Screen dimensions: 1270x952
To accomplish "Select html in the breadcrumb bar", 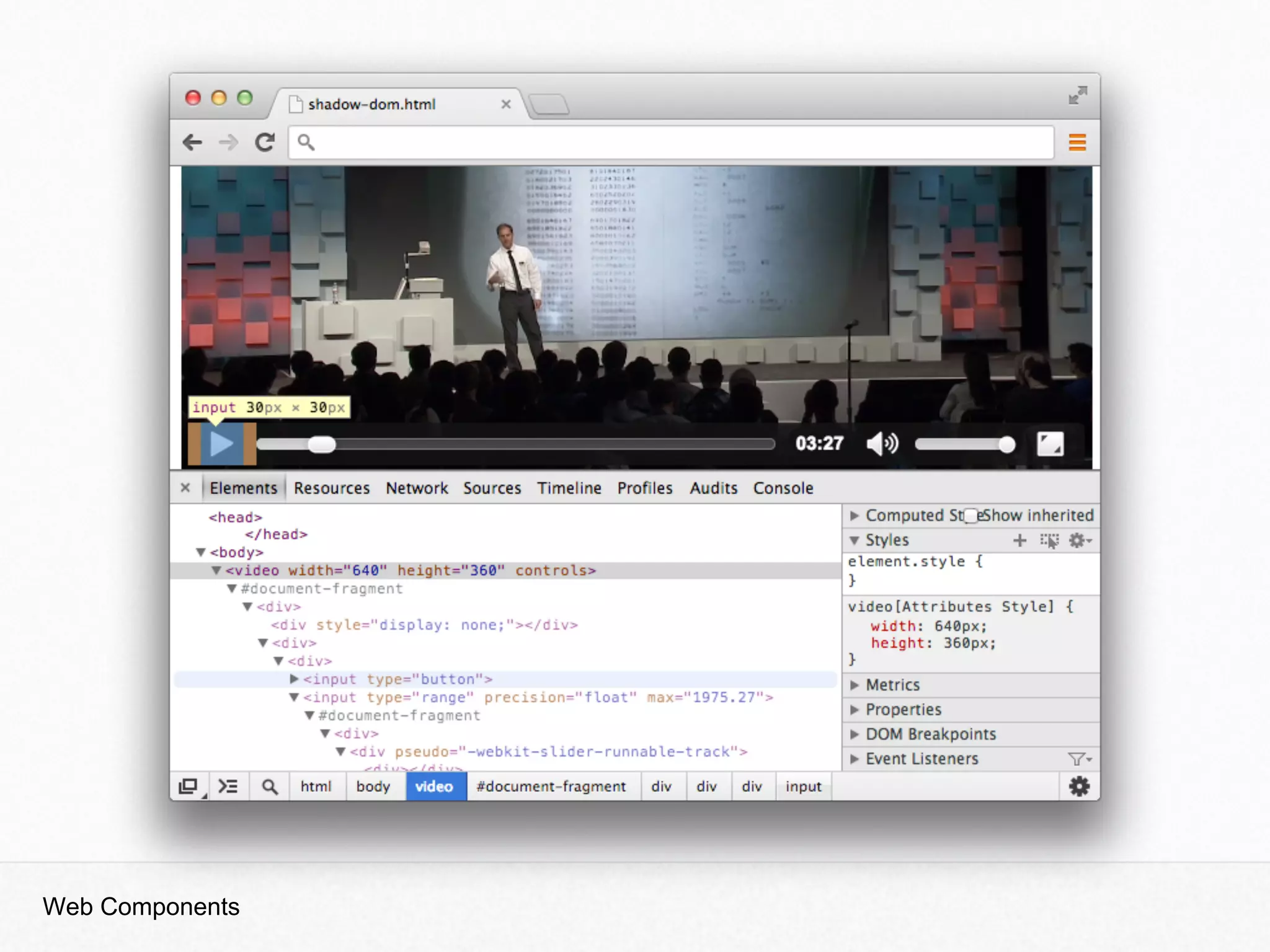I will click(x=316, y=787).
